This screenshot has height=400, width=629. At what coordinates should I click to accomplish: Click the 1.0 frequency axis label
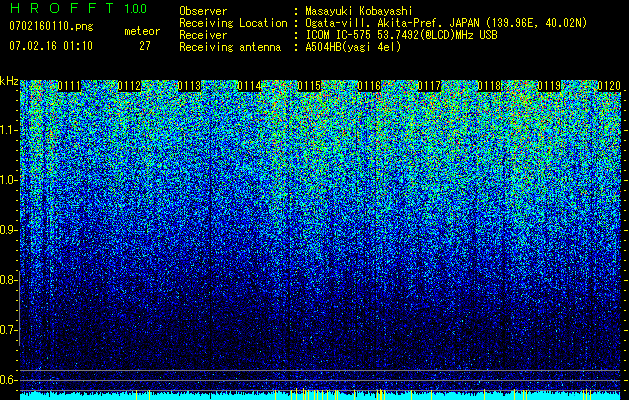[x=8, y=180]
